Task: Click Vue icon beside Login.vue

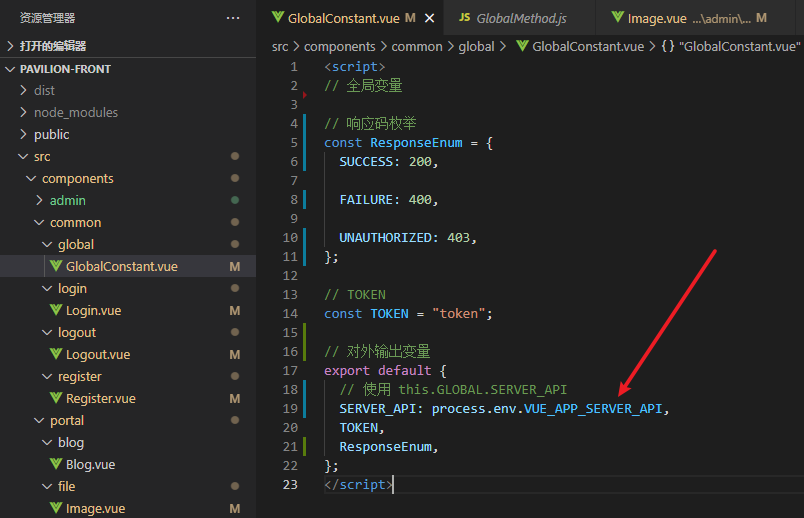Action: click(x=56, y=309)
